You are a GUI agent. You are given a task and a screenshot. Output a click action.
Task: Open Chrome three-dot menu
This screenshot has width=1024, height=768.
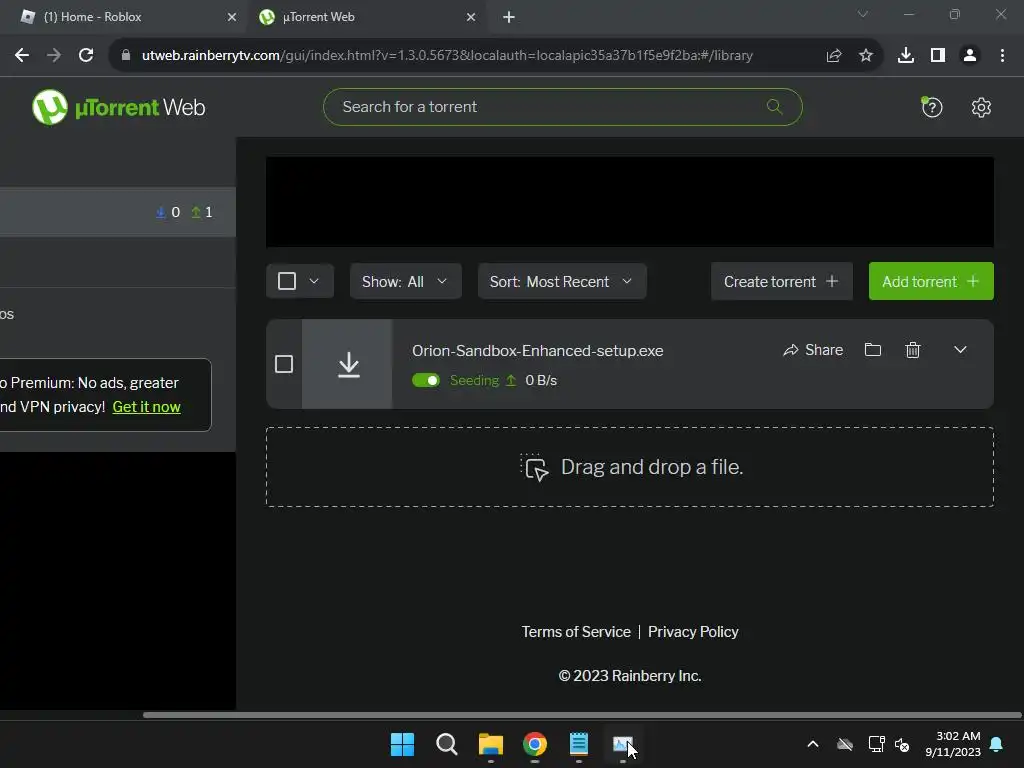[1002, 56]
